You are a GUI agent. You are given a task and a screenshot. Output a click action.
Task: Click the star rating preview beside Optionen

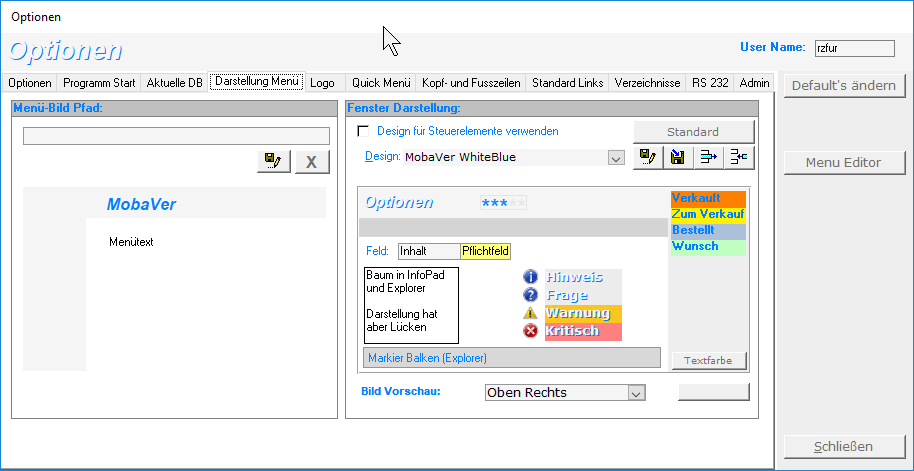504,203
